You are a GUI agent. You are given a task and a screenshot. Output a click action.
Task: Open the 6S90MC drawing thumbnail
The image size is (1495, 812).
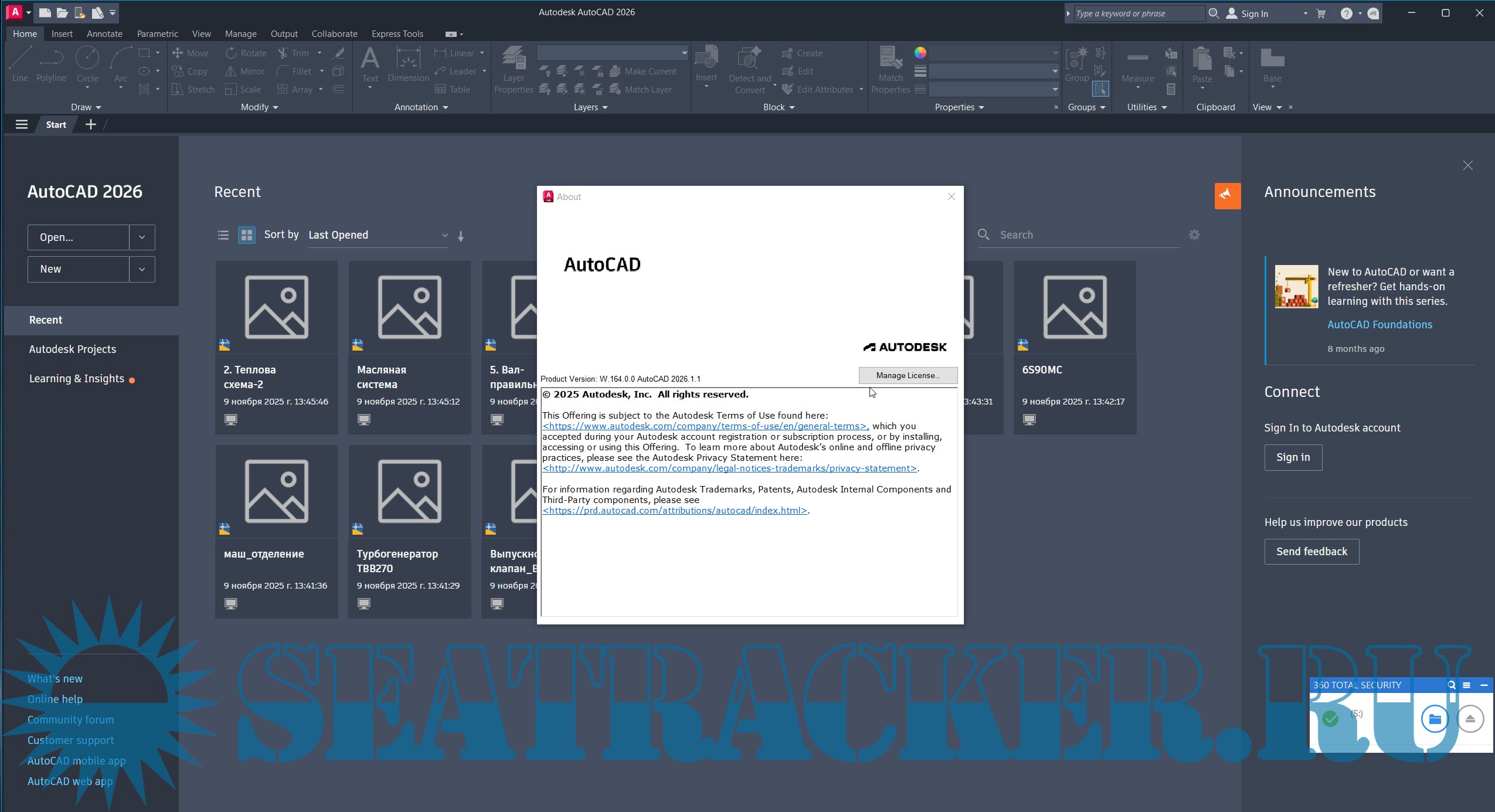point(1075,307)
